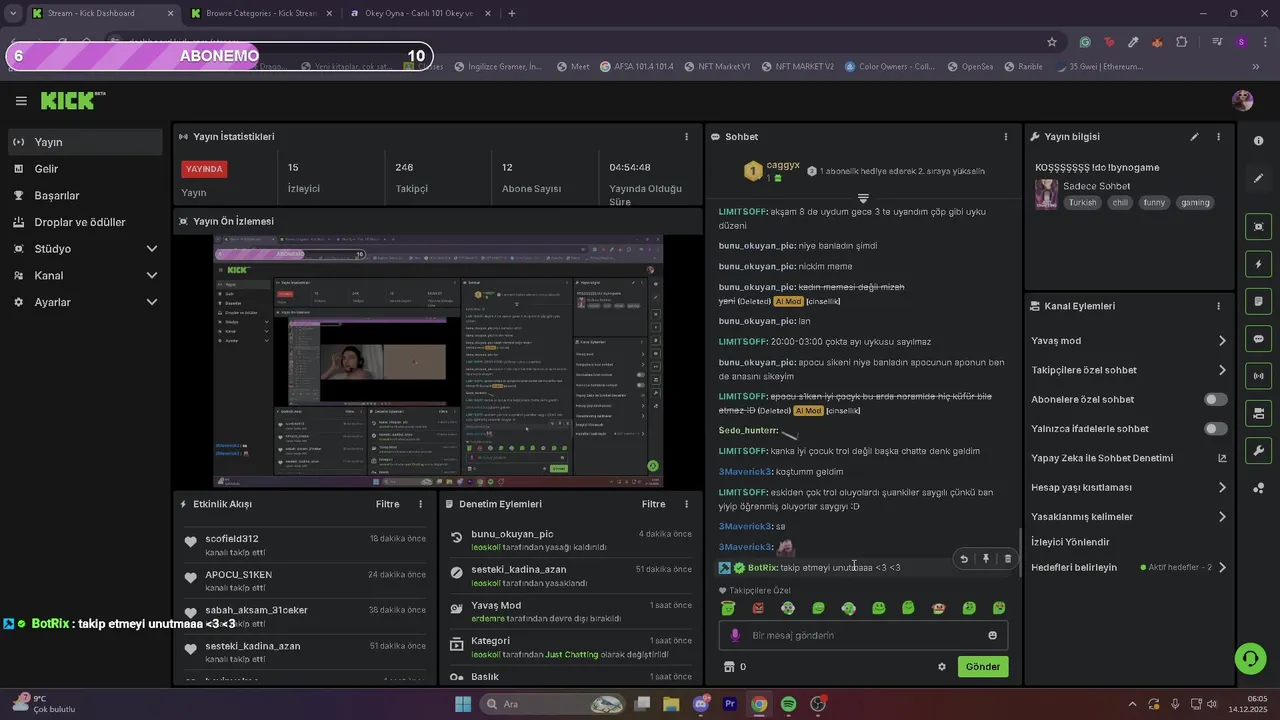1280x720 pixels.
Task: Open Yayın bilgisi panel options menu
Action: click(x=1218, y=137)
